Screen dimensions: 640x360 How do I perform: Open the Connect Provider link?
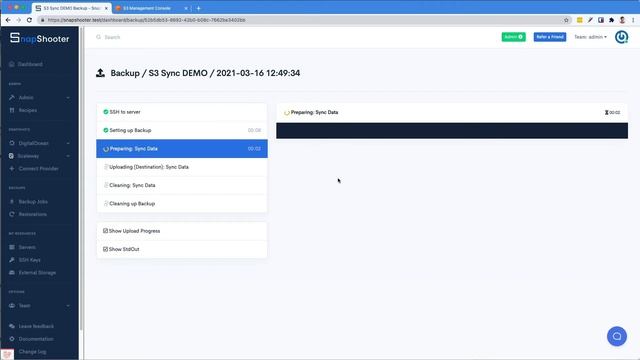[x=38, y=169]
